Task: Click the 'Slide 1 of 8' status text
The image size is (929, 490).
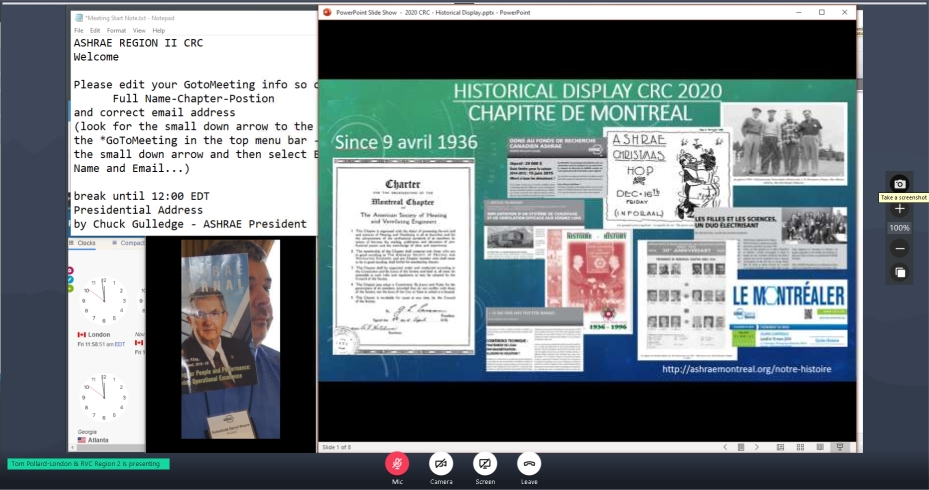Action: pyautogui.click(x=337, y=447)
